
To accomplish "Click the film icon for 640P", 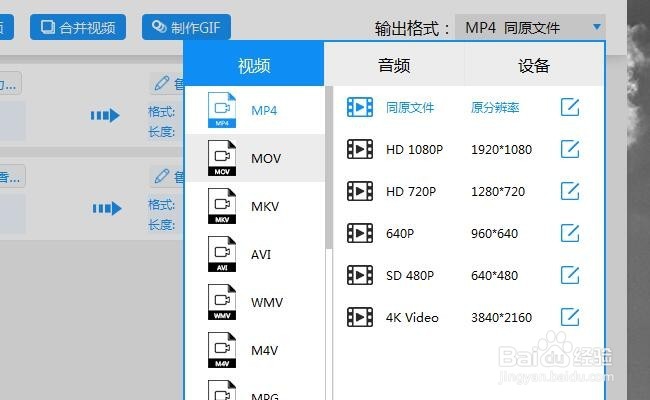I will click(x=360, y=233).
